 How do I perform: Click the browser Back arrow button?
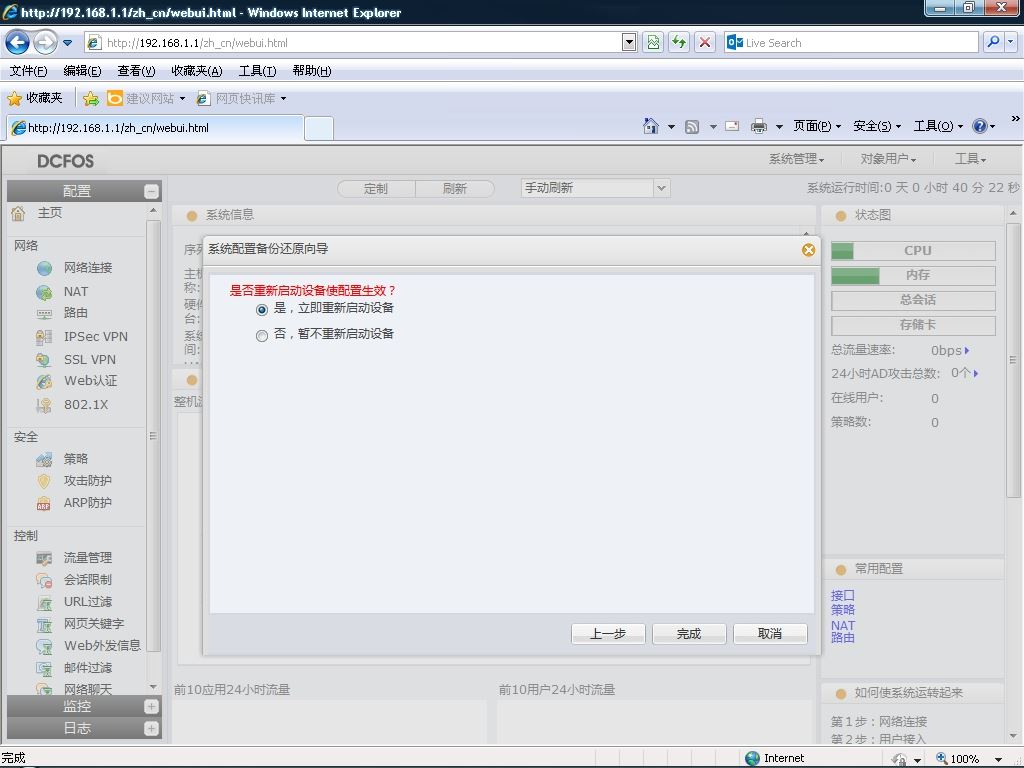tap(18, 43)
